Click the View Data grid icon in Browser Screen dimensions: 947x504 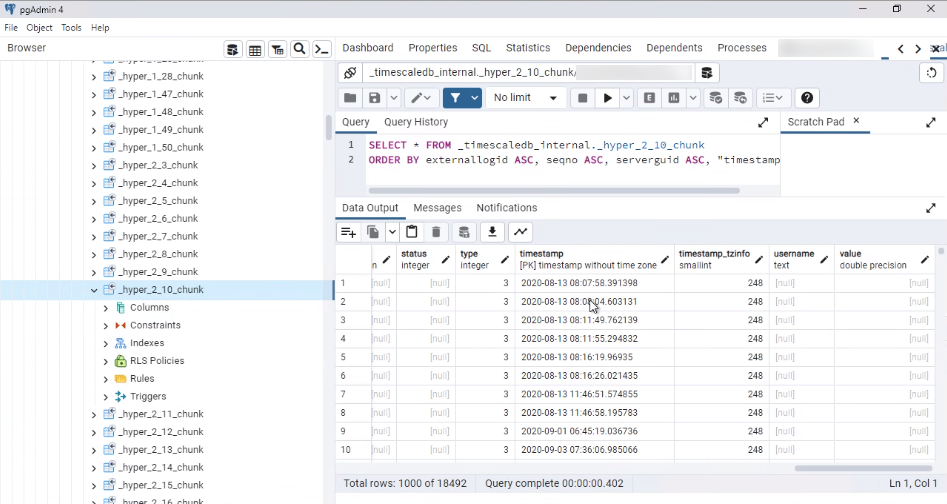tap(255, 49)
